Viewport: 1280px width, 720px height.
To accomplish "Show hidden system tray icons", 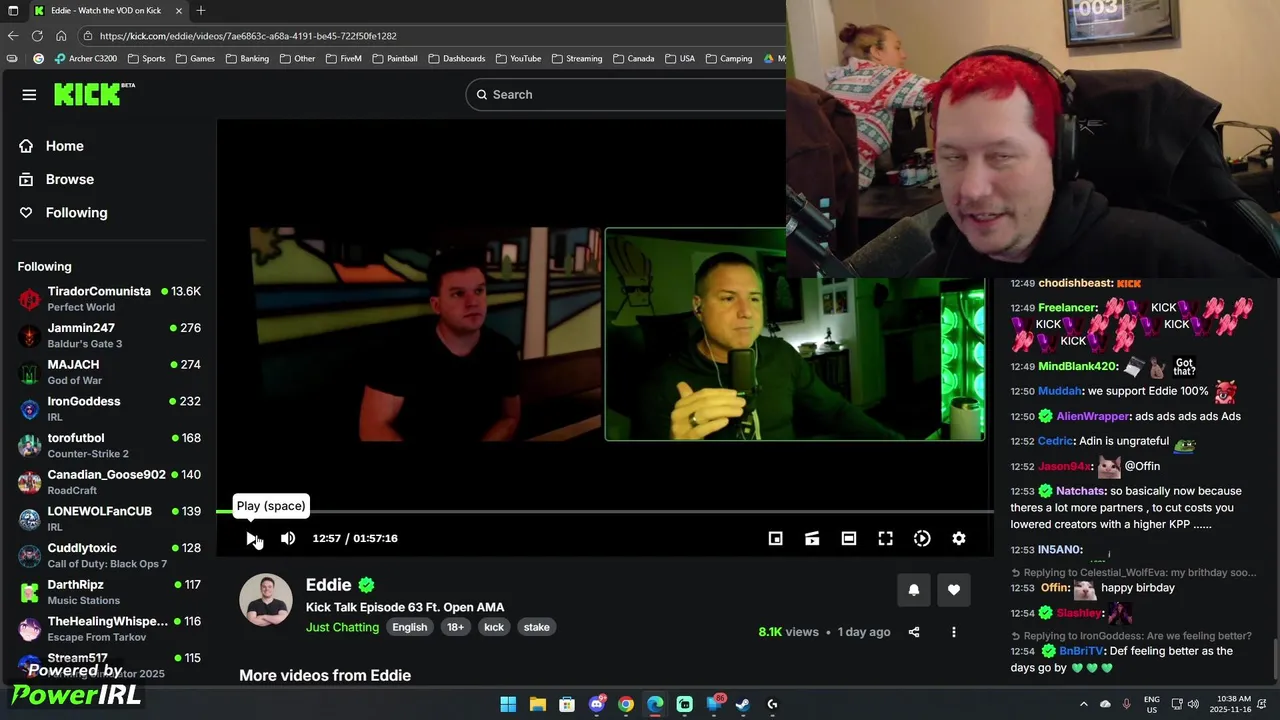I will [x=1083, y=704].
